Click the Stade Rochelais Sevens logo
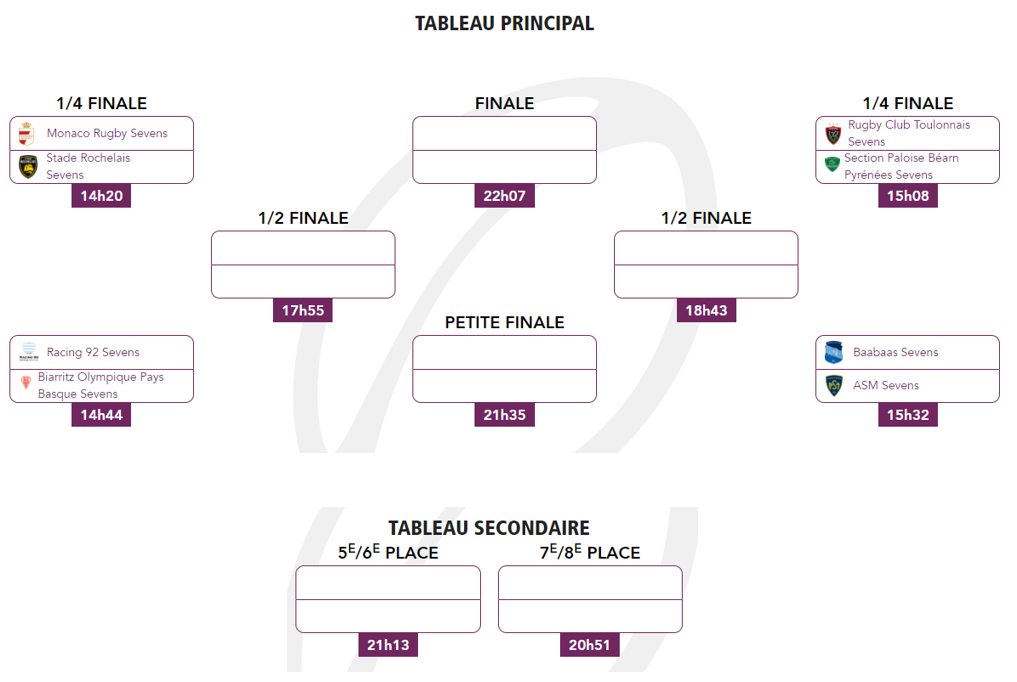Image resolution: width=1017 pixels, height=682 pixels. 28,167
